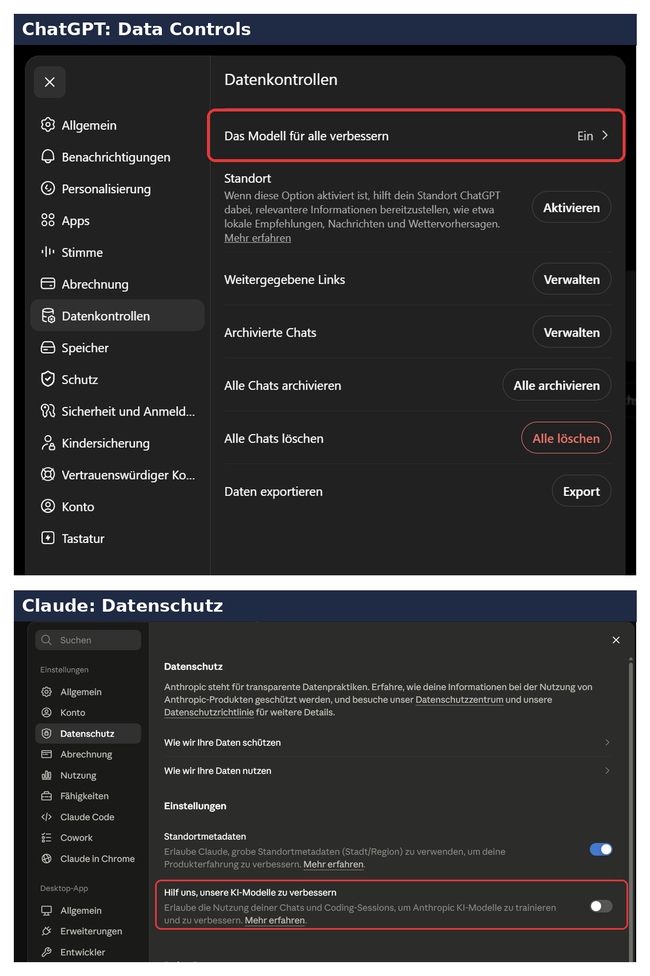This screenshot has height=976, width=650.
Task: Click the Kindersicherung parental icon
Action: tap(48, 443)
